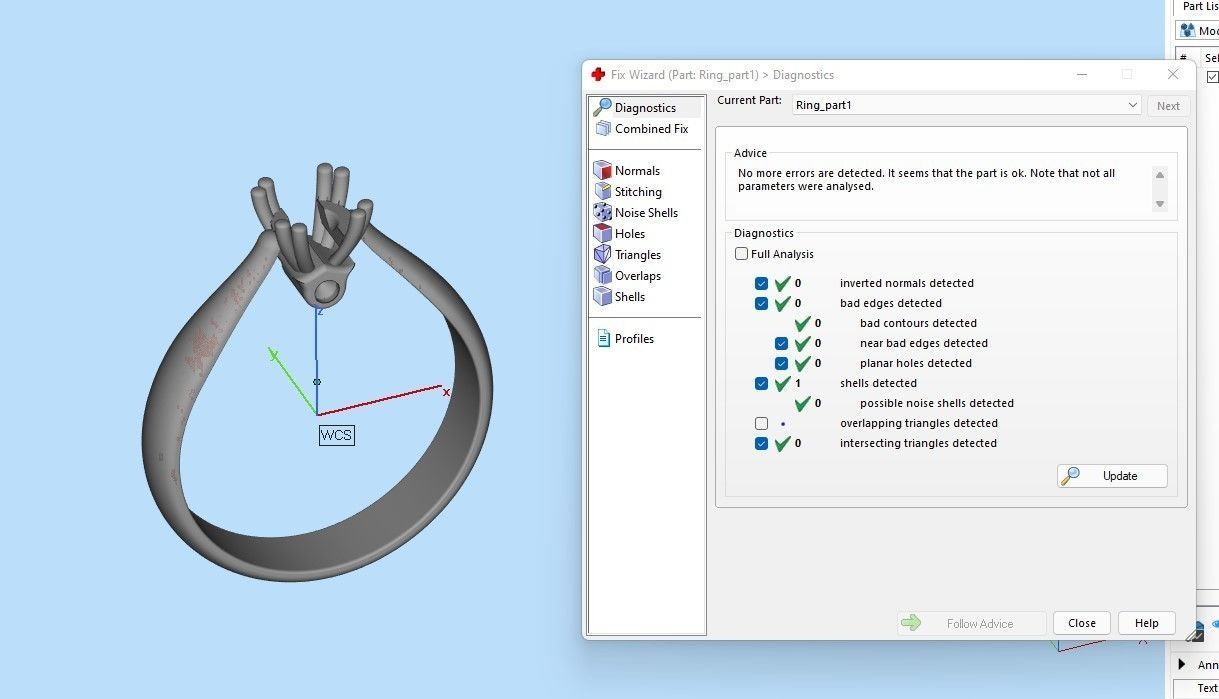The height and width of the screenshot is (699, 1219).
Task: Click 'bad contours detected' text
Action: [x=918, y=323]
